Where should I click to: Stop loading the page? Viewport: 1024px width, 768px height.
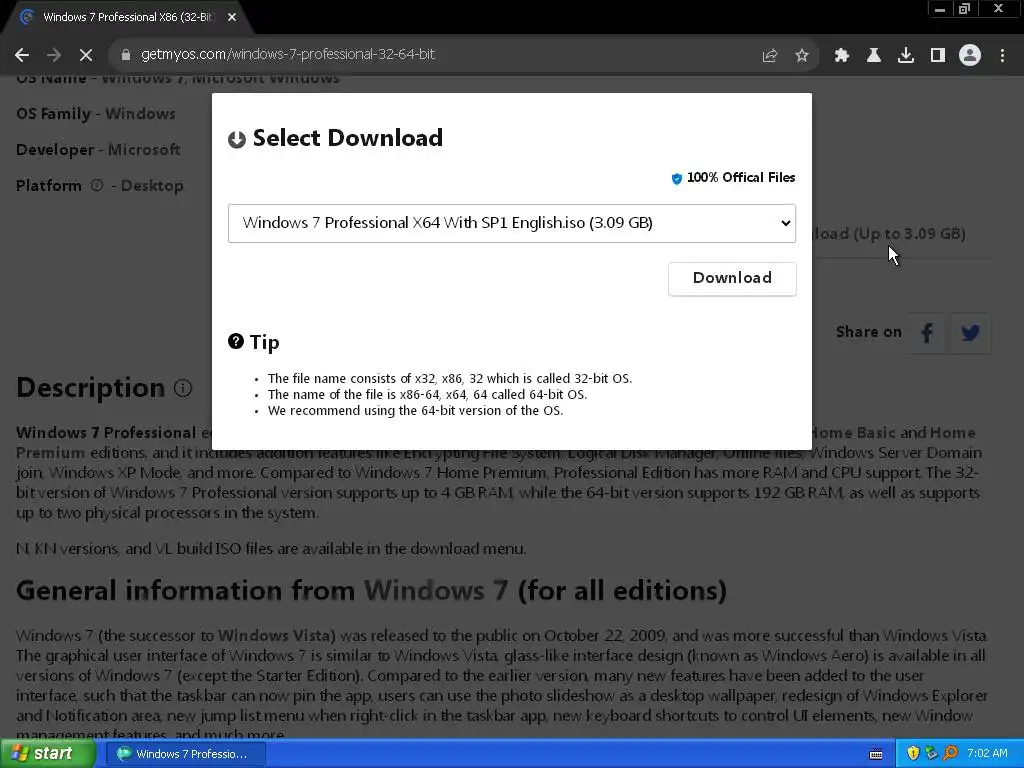point(86,55)
